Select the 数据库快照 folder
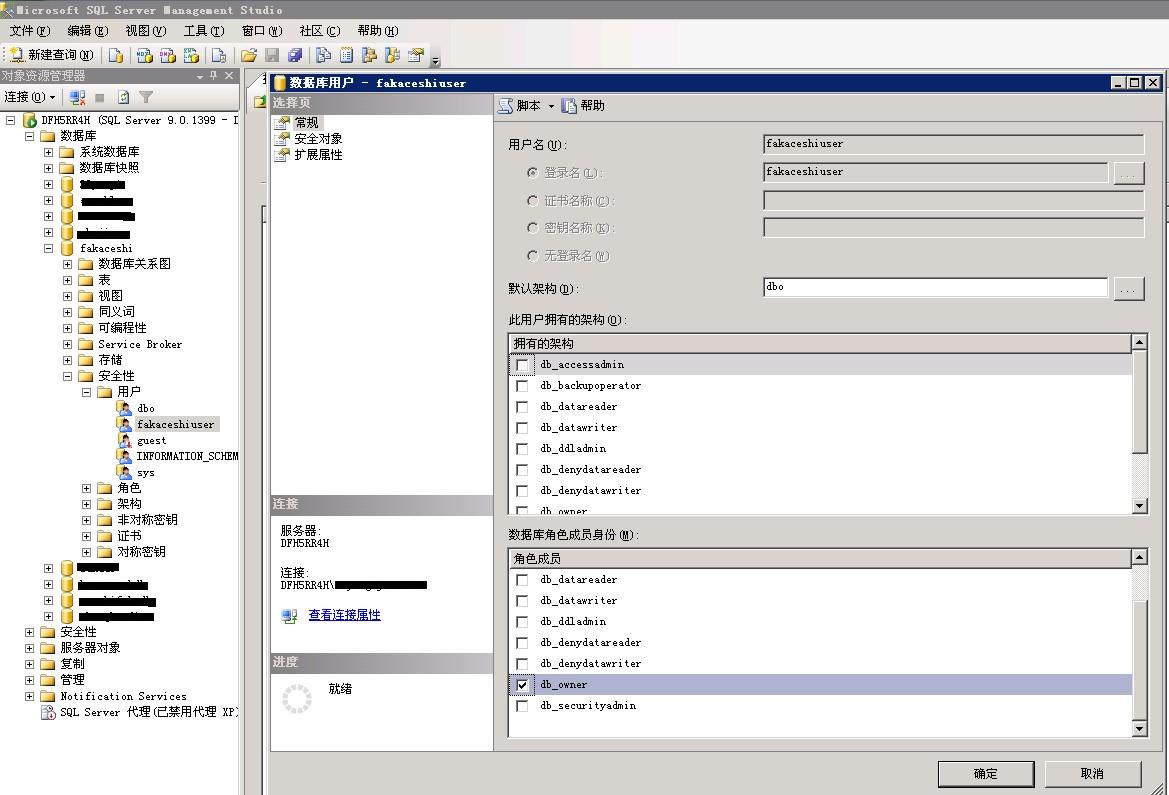1169x795 pixels. click(x=109, y=168)
